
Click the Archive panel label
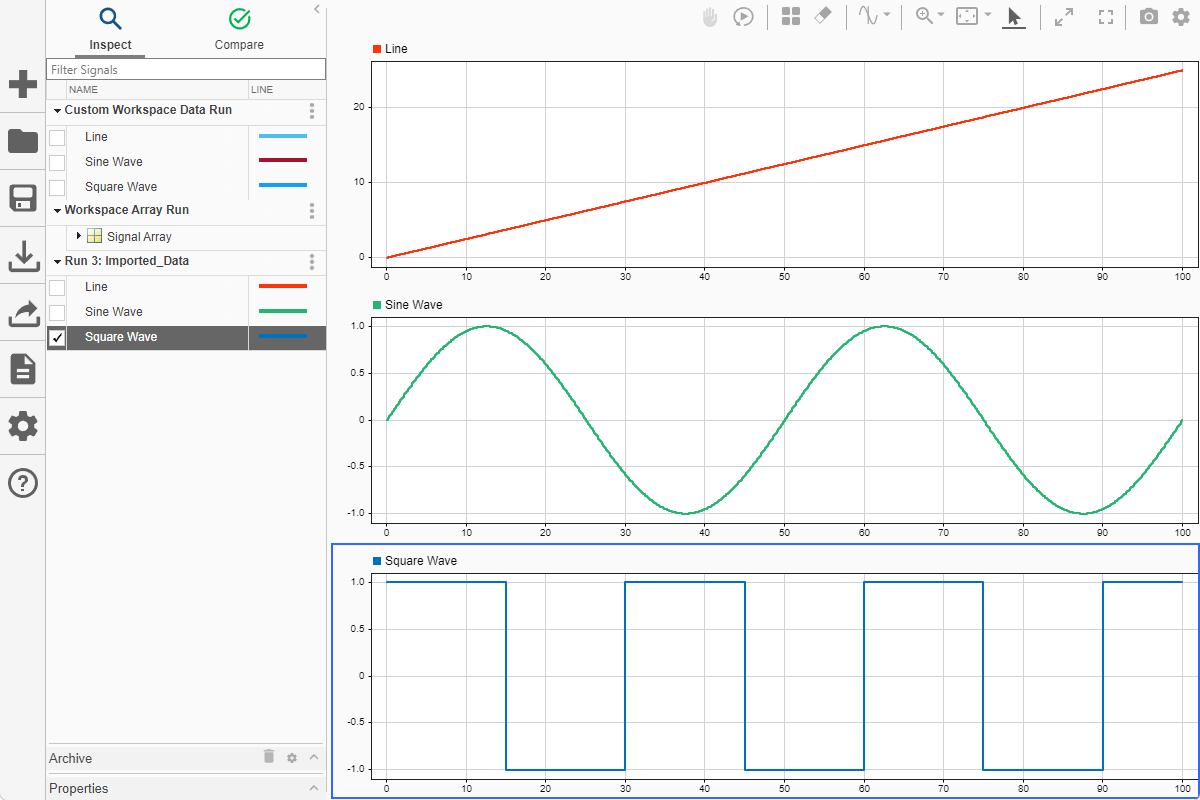(71, 758)
